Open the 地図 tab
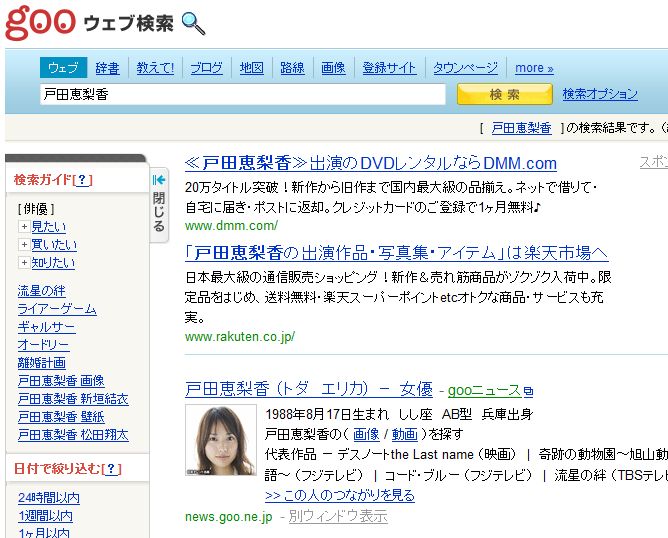The width and height of the screenshot is (668, 538). (251, 68)
